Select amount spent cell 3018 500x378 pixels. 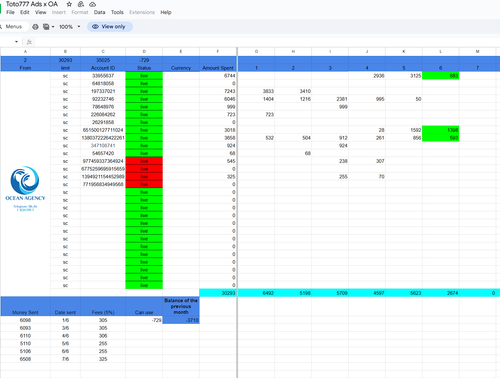point(218,130)
